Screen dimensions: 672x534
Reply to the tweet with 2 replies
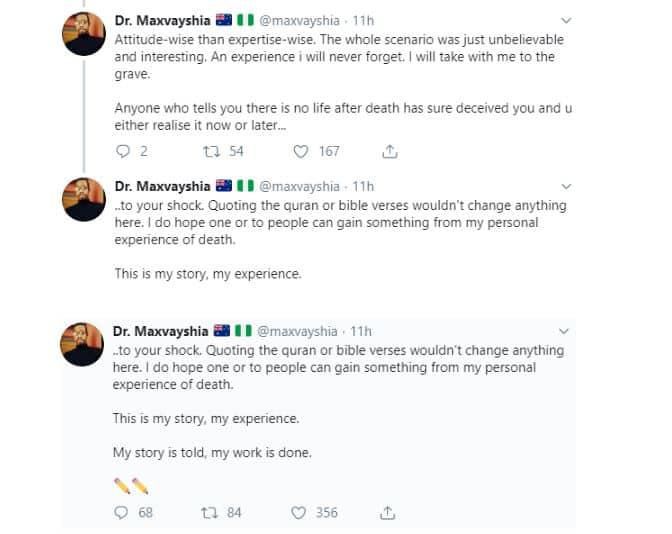pos(124,152)
